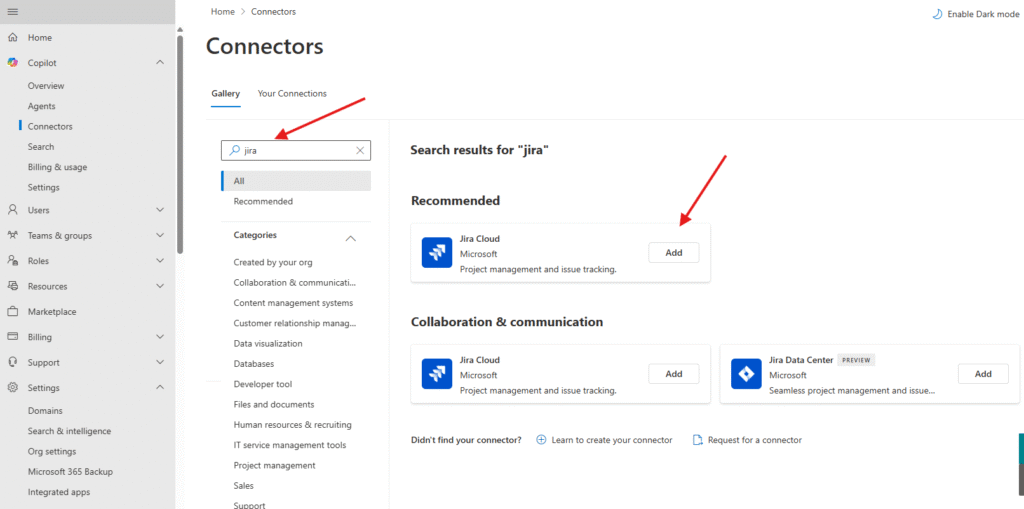Click the connector search input field

[298, 150]
